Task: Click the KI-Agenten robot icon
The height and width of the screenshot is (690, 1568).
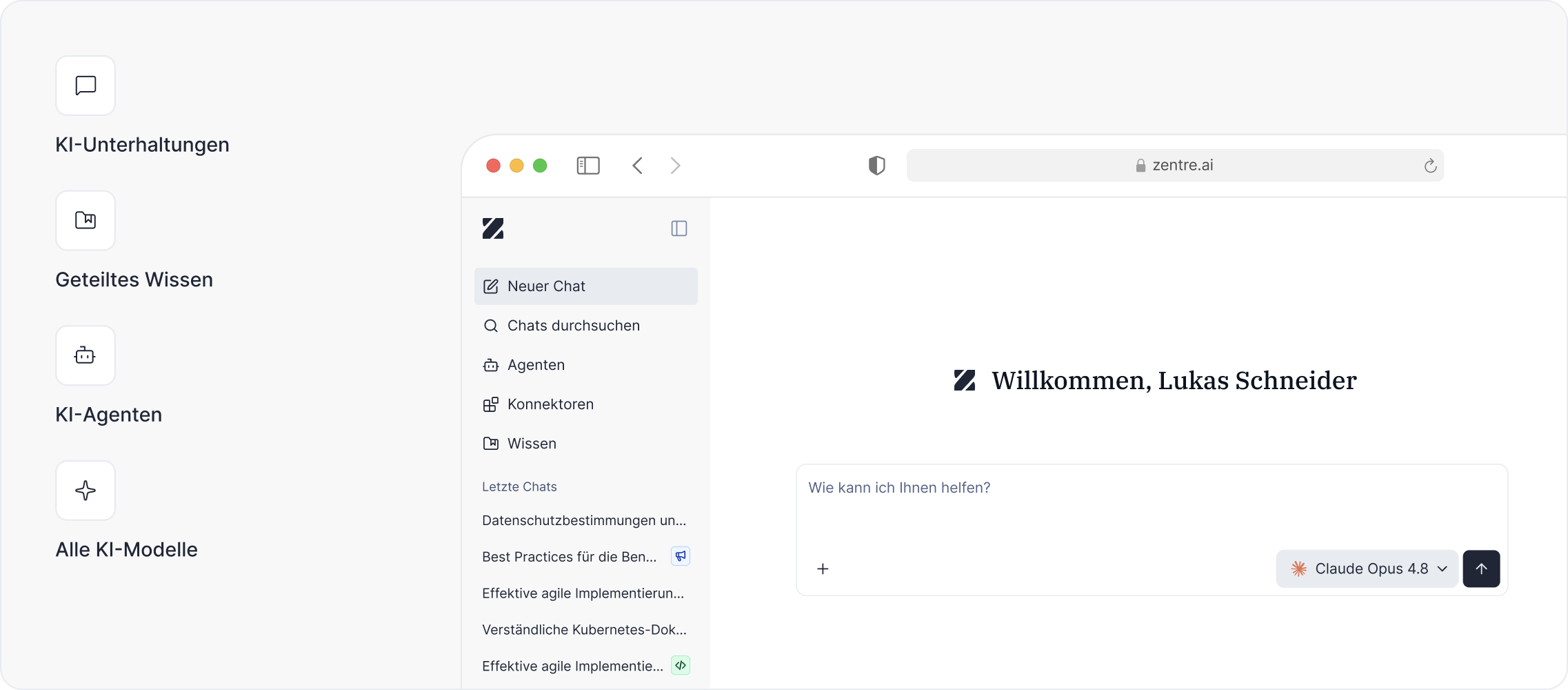Action: point(86,355)
